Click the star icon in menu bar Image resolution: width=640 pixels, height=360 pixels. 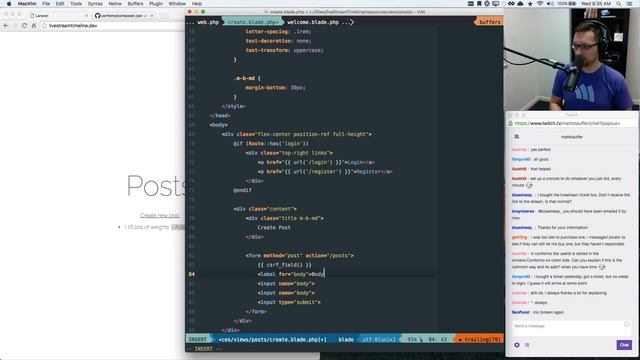pyautogui.click(x=530, y=4)
